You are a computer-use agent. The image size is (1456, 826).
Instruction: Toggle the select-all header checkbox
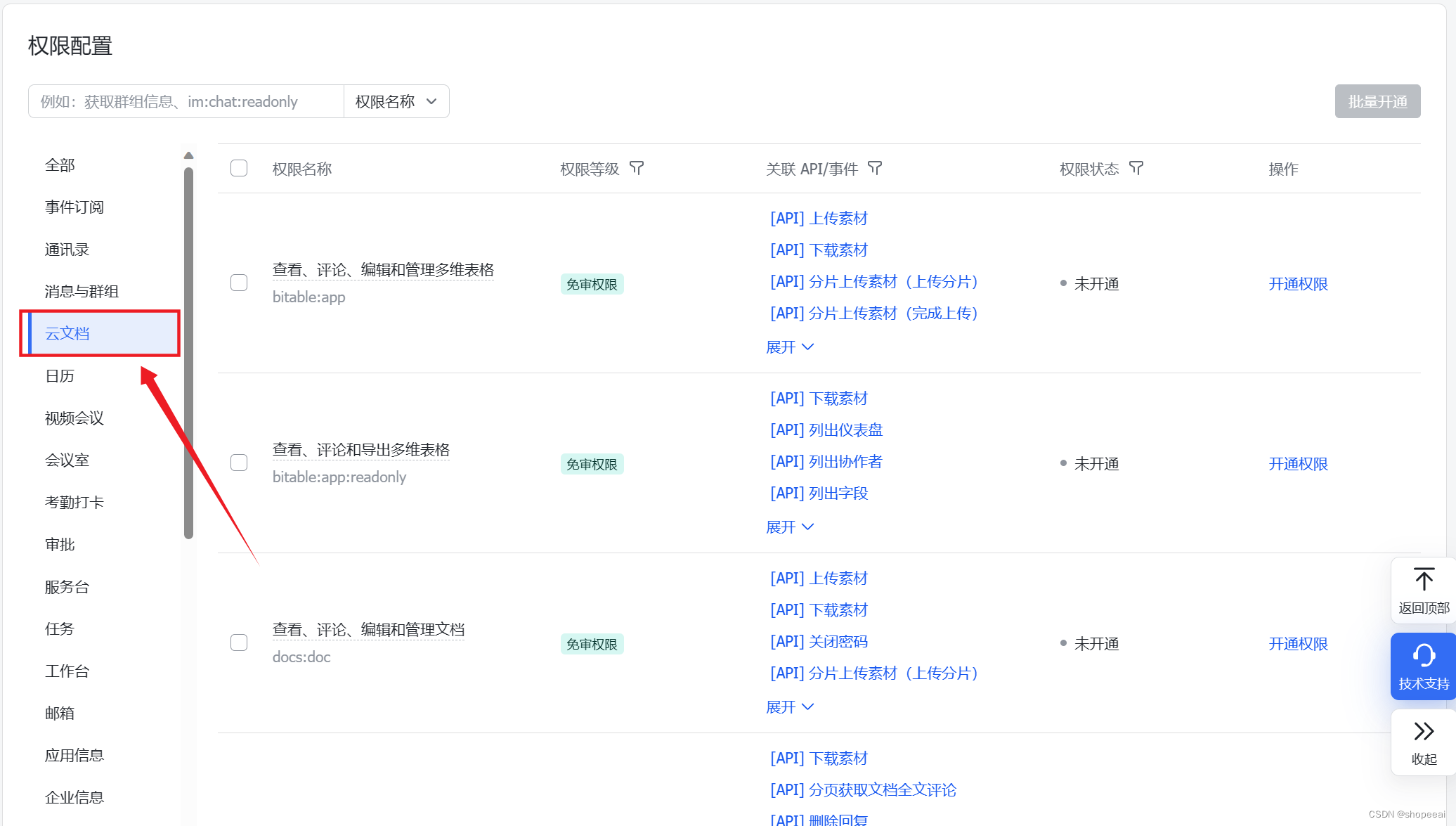(239, 168)
